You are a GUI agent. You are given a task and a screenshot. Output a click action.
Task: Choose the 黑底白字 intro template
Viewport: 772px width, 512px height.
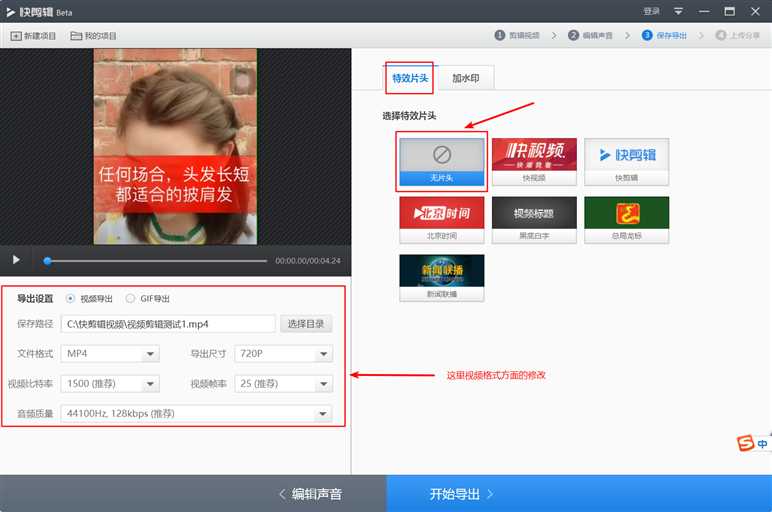click(534, 220)
